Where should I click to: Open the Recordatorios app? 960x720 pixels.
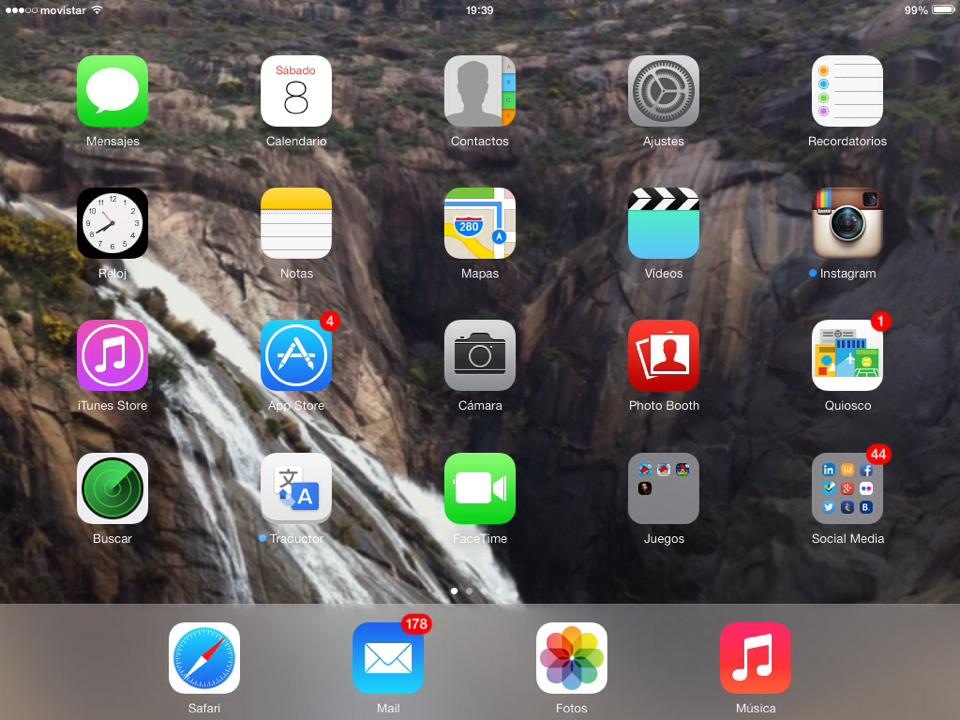click(x=847, y=91)
